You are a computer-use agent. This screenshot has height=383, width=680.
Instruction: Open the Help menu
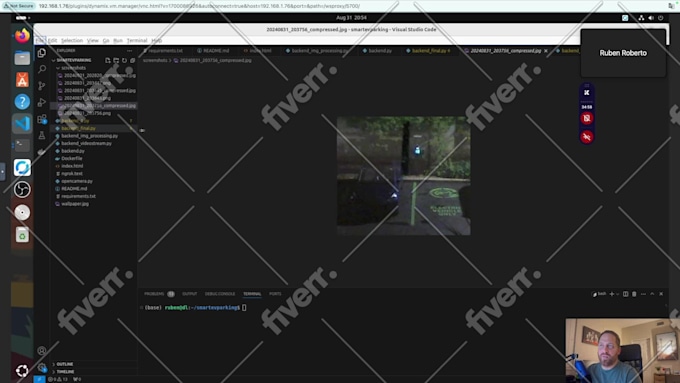pyautogui.click(x=157, y=40)
